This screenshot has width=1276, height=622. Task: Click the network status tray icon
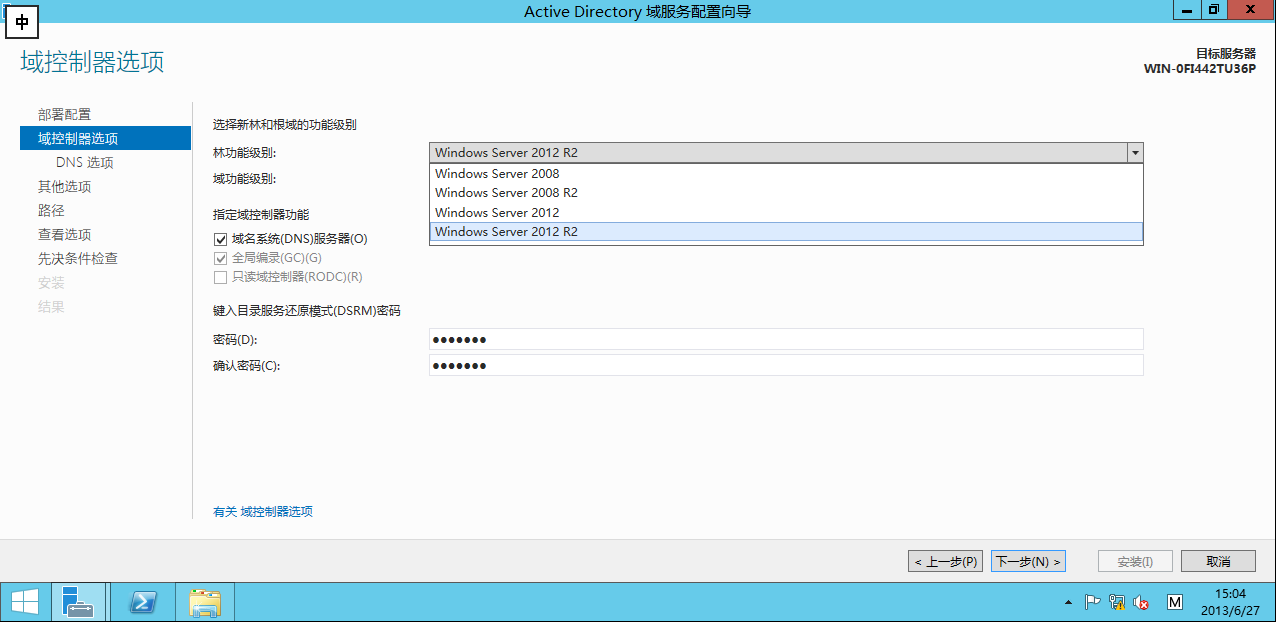click(1117, 602)
